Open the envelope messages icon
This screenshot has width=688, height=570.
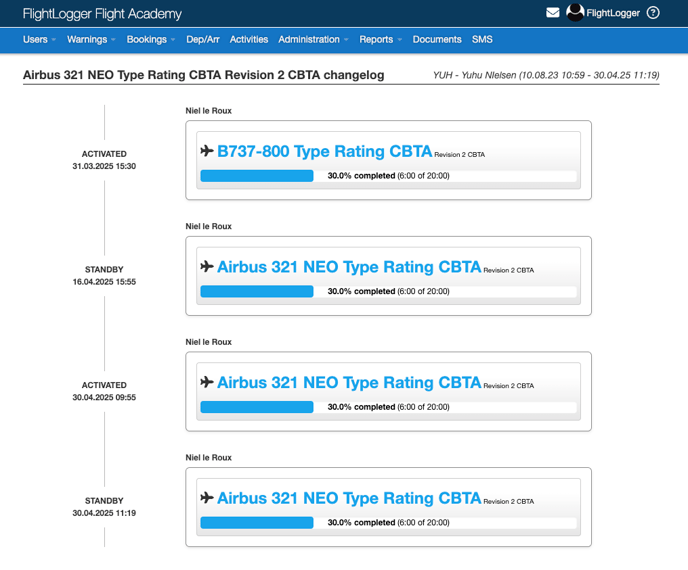(552, 13)
